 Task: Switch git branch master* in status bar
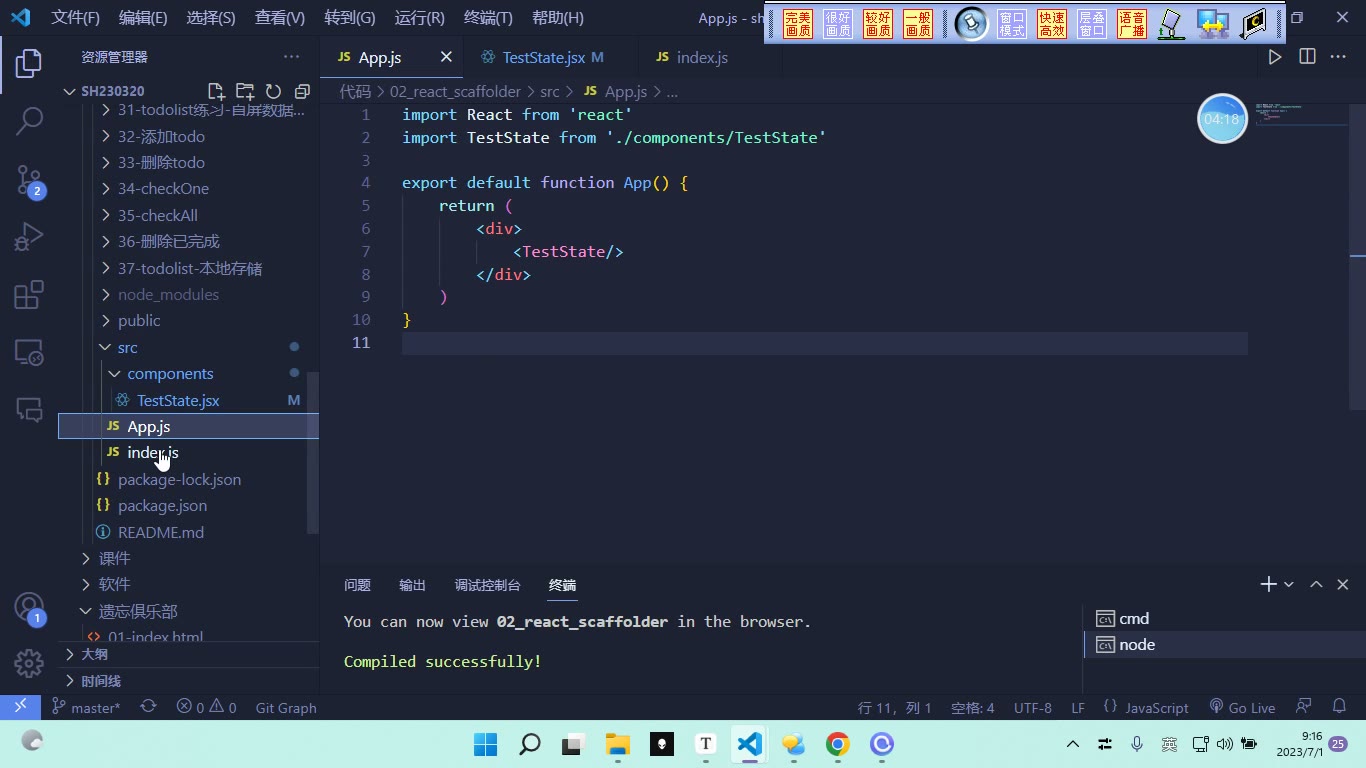tap(86, 707)
